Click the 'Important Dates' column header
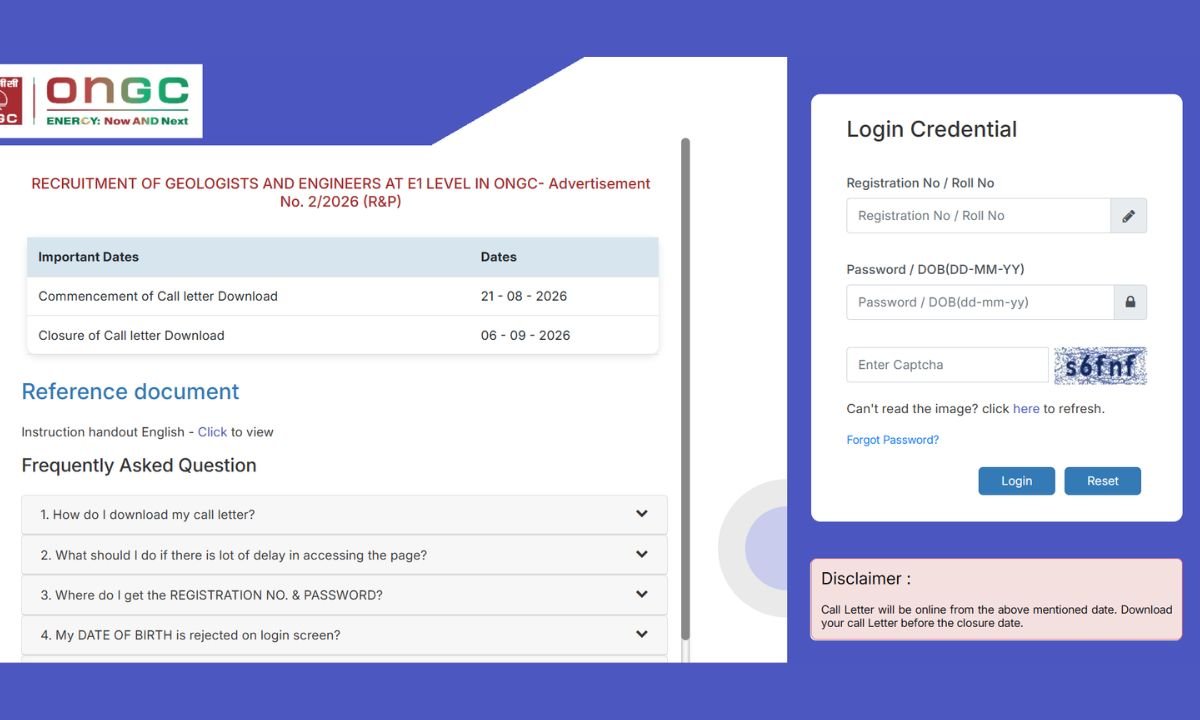Viewport: 1200px width, 720px height. (88, 257)
